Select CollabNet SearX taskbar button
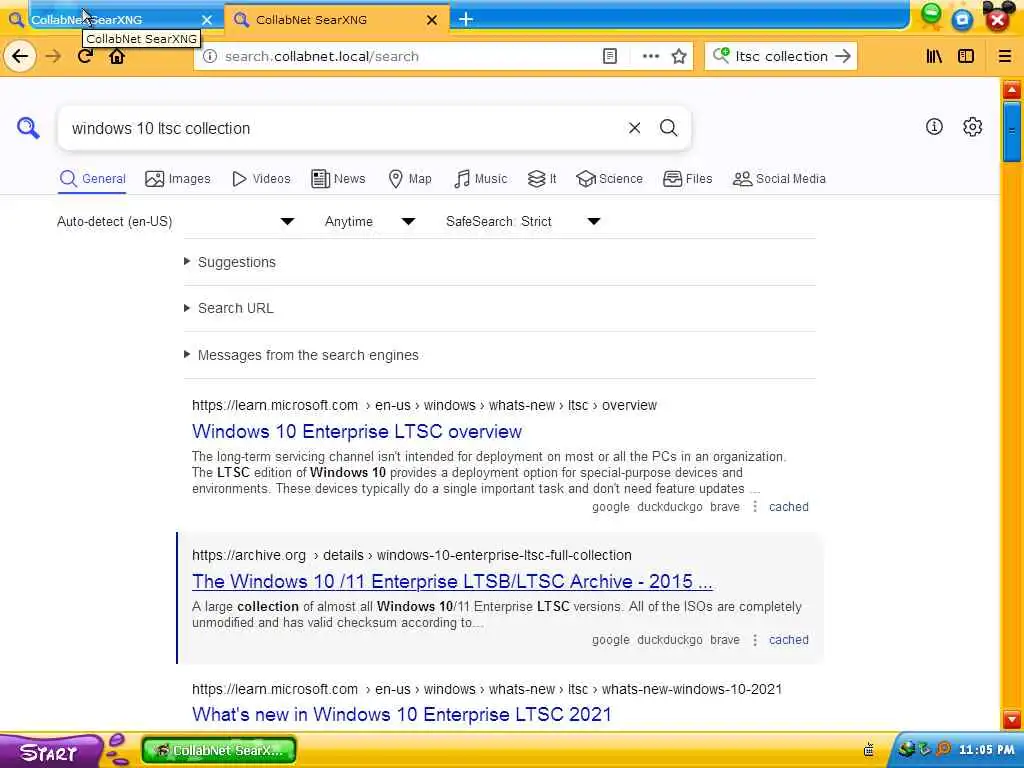The height and width of the screenshot is (768, 1024). (219, 750)
